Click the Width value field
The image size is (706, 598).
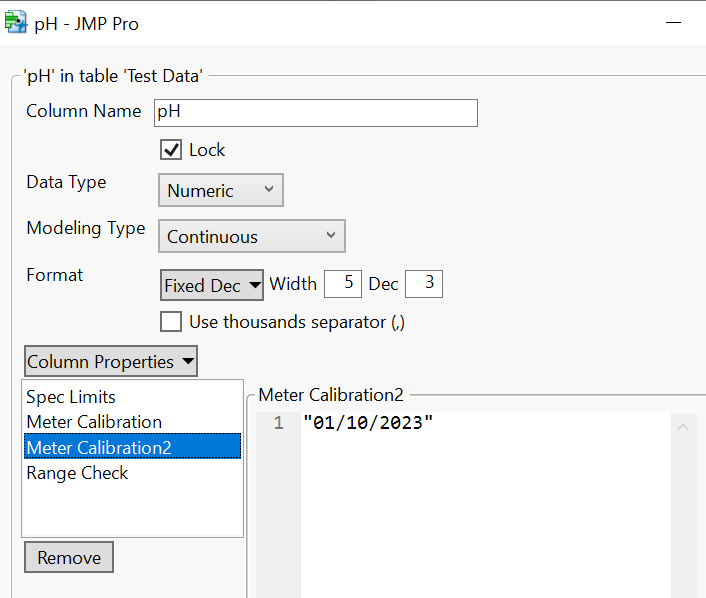click(x=342, y=284)
